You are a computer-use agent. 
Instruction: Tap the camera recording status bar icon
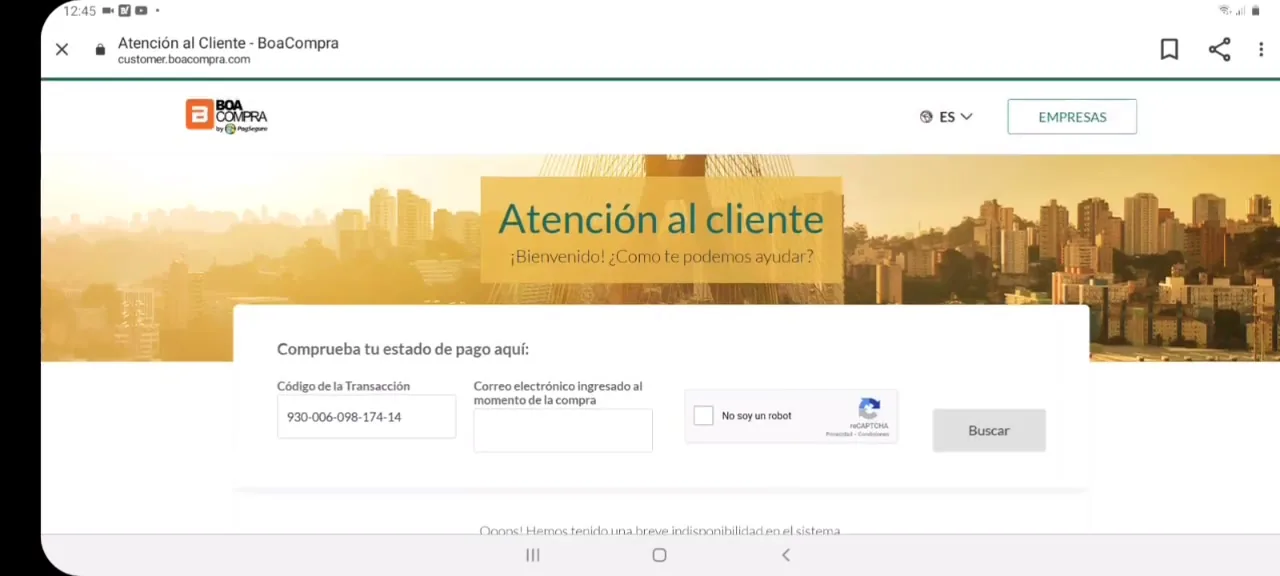(108, 11)
